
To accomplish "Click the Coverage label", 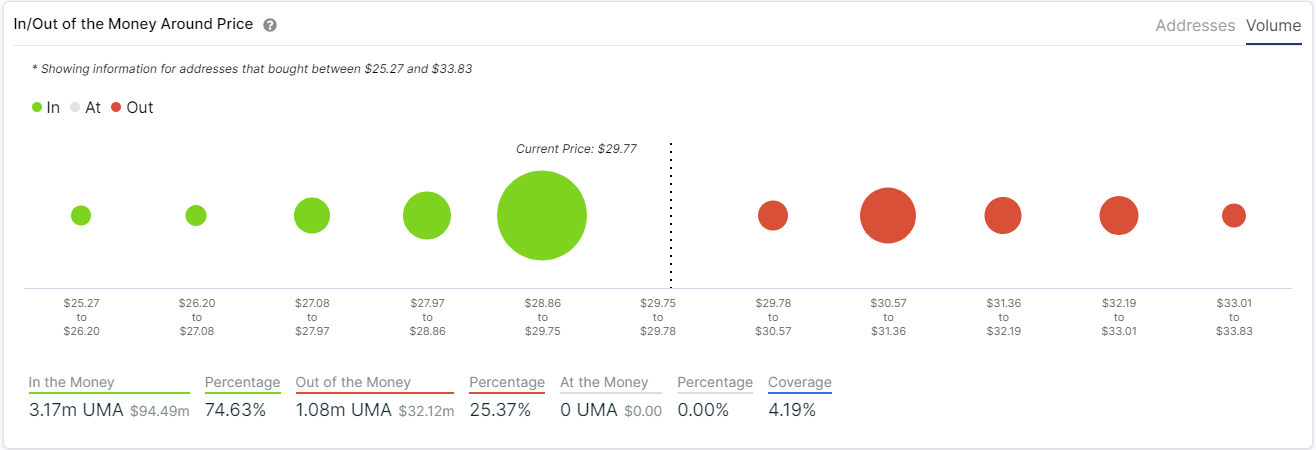I will coord(800,382).
